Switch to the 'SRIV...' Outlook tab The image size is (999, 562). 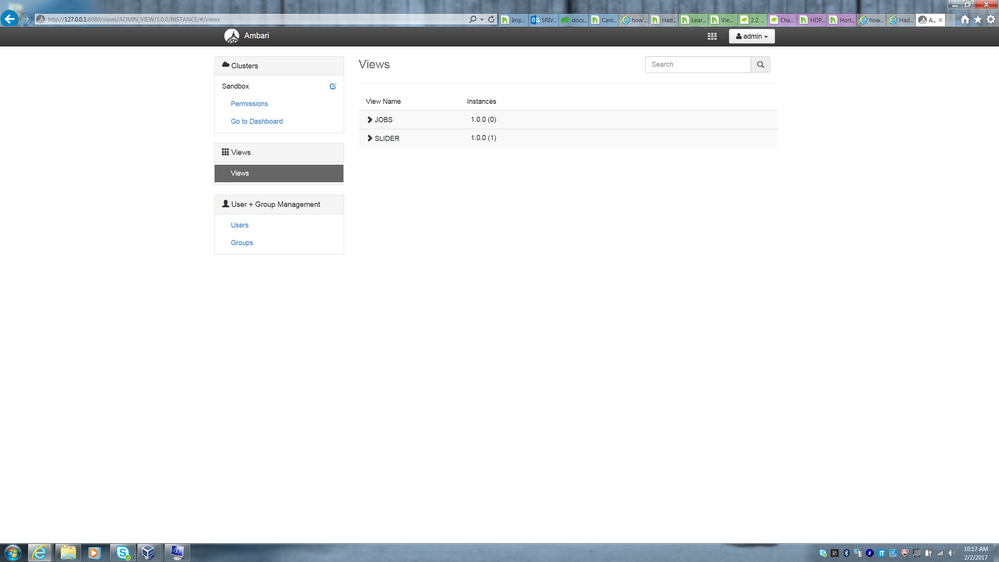(x=543, y=20)
